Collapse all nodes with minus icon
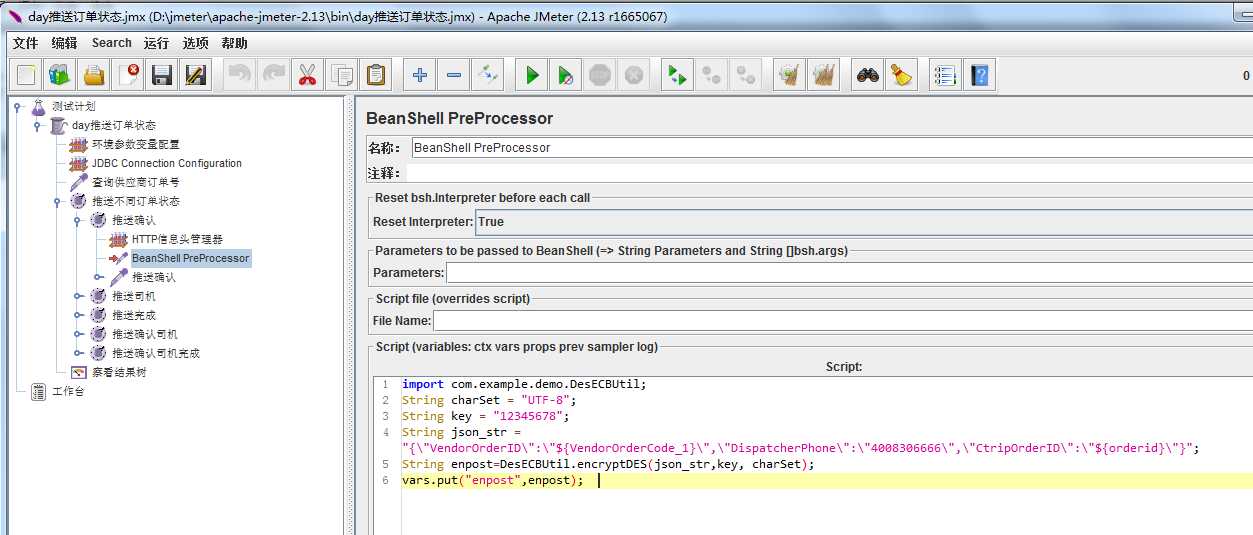The height and width of the screenshot is (535, 1253). point(454,75)
